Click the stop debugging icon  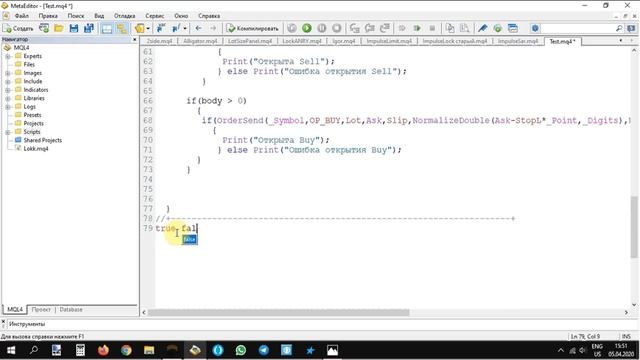(336, 28)
